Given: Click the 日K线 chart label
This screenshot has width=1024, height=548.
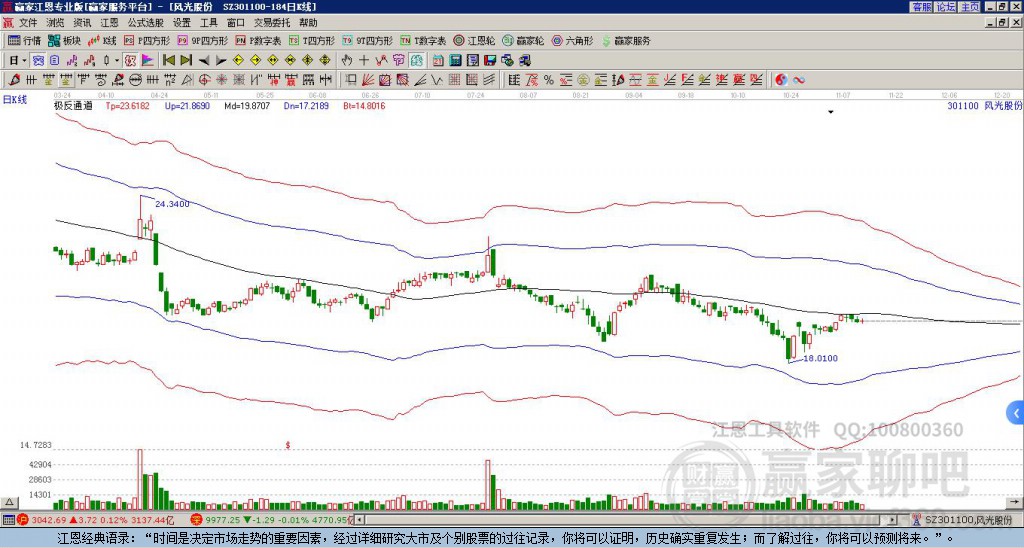Looking at the screenshot, I should pos(14,99).
